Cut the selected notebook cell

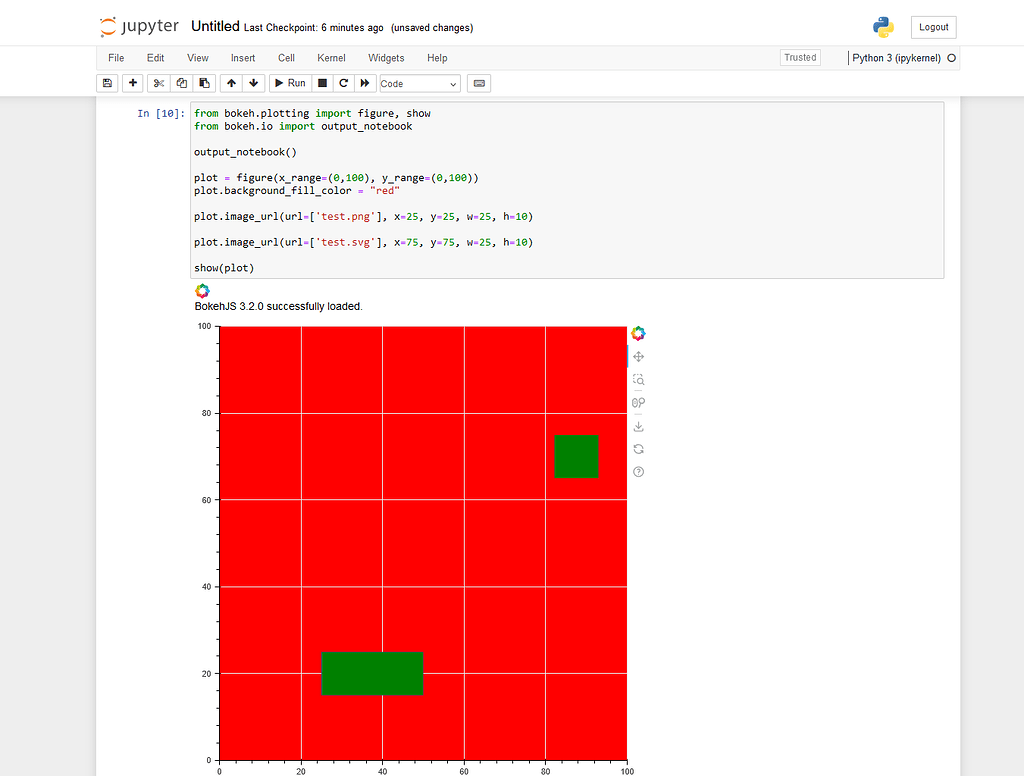click(x=157, y=83)
